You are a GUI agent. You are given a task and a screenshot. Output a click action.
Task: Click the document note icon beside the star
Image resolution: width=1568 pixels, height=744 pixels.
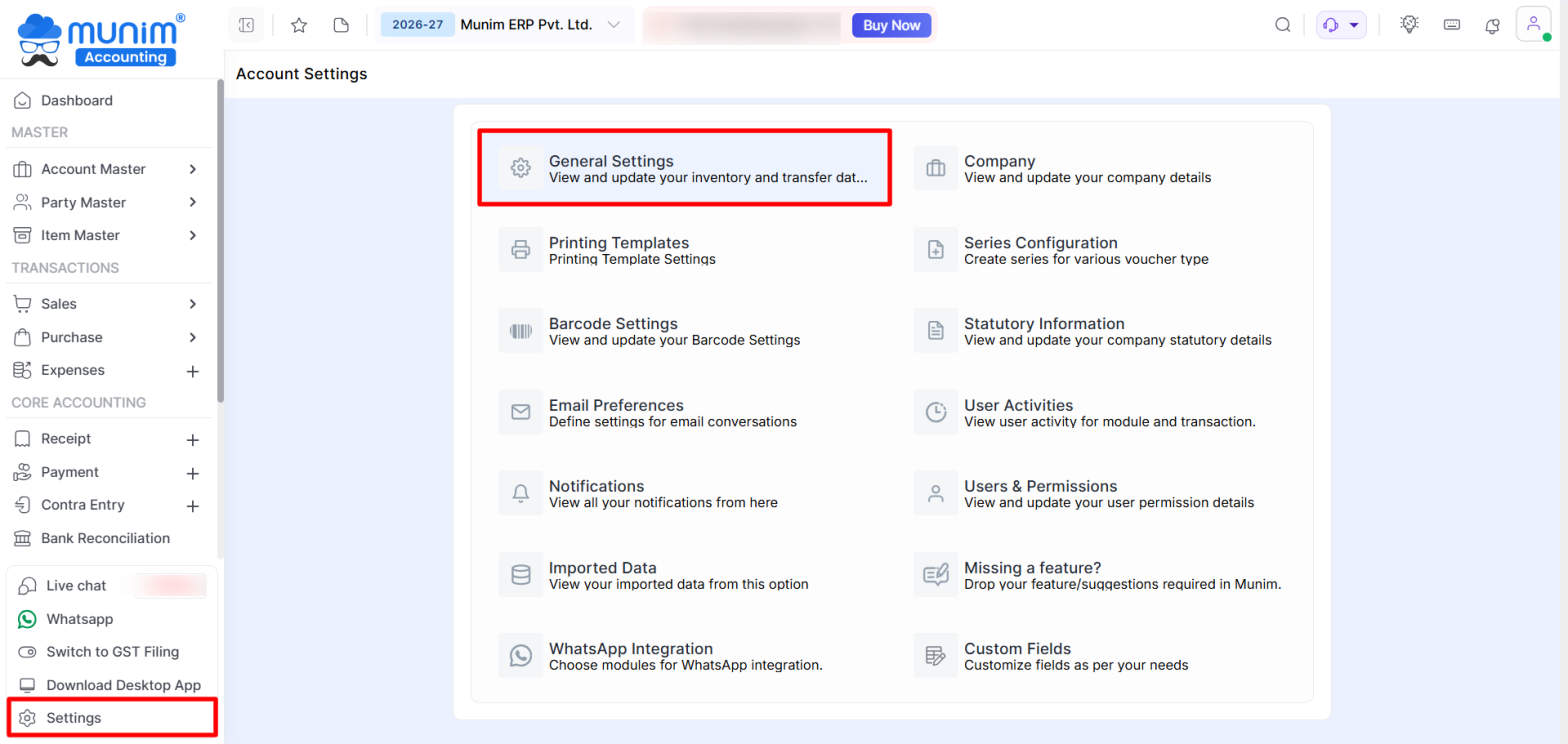(341, 25)
